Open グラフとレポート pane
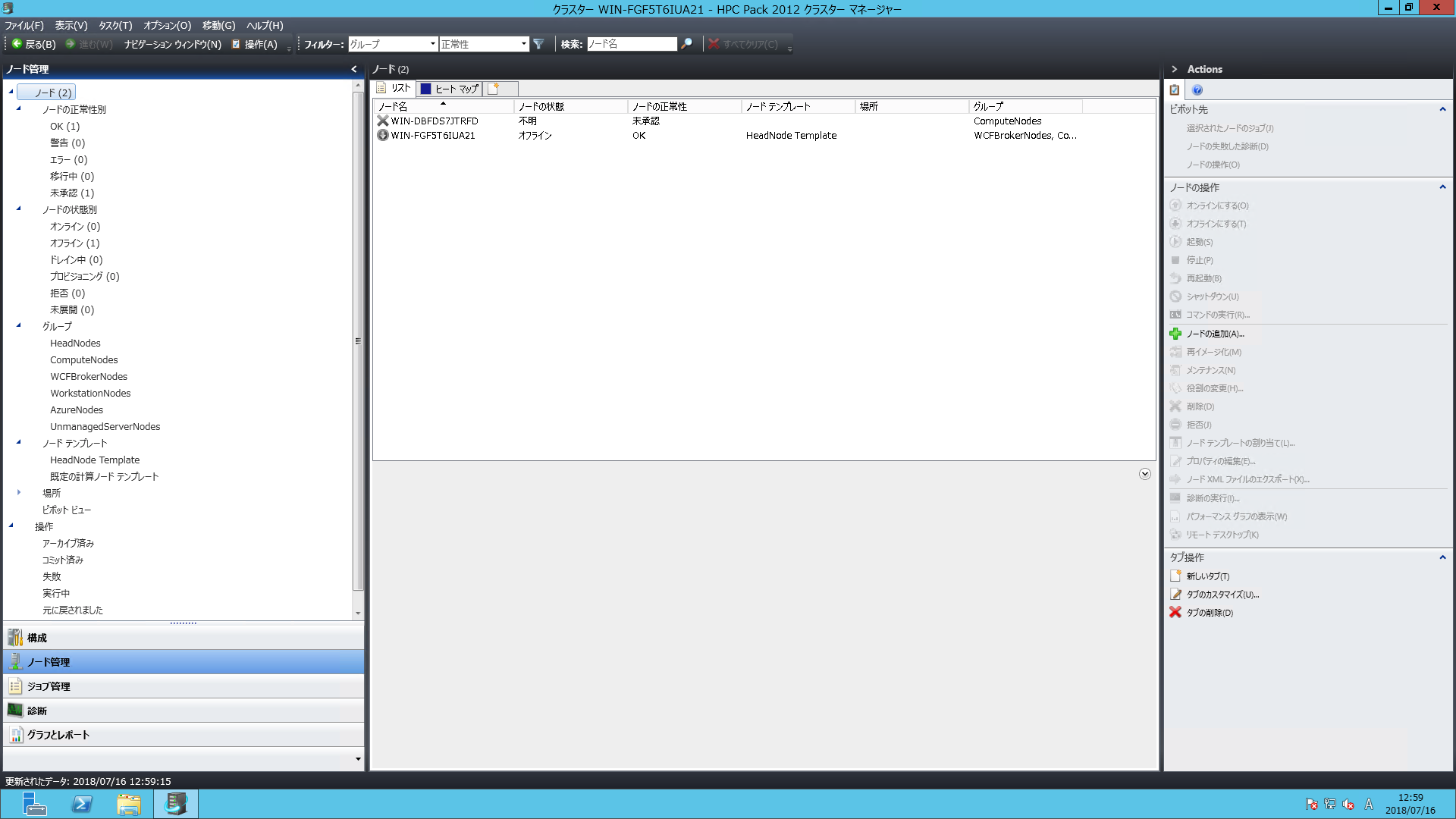Viewport: 1456px width, 819px height. 57,734
